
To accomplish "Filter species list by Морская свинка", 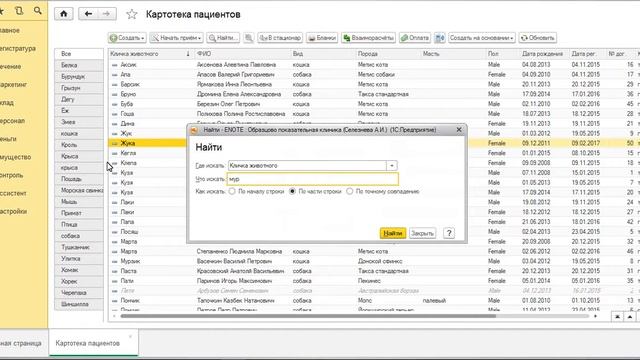I will (79, 190).
